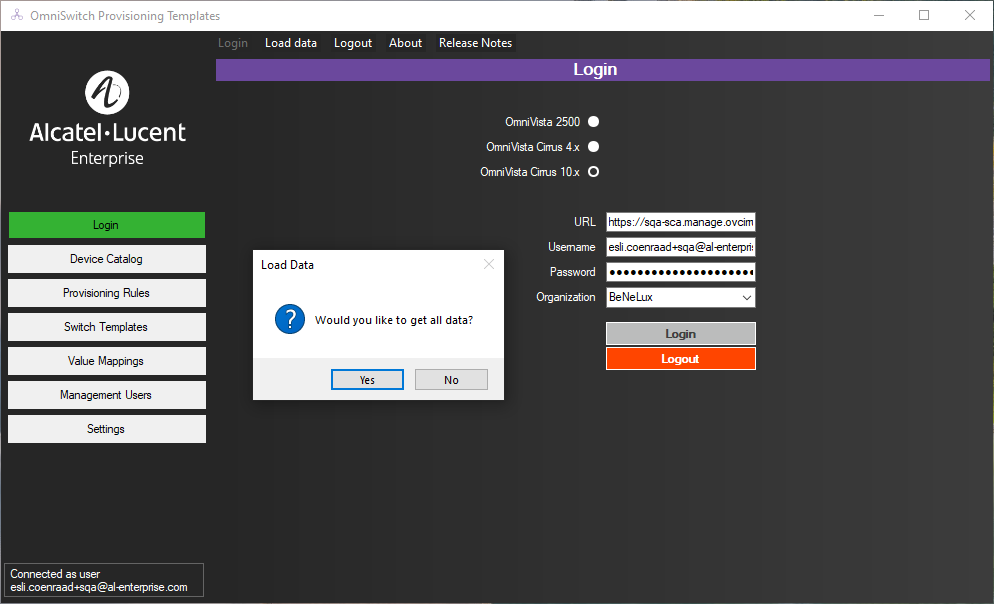This screenshot has width=994, height=604.
Task: Select OmniVista Cirrus 4.x radio button
Action: click(x=593, y=146)
